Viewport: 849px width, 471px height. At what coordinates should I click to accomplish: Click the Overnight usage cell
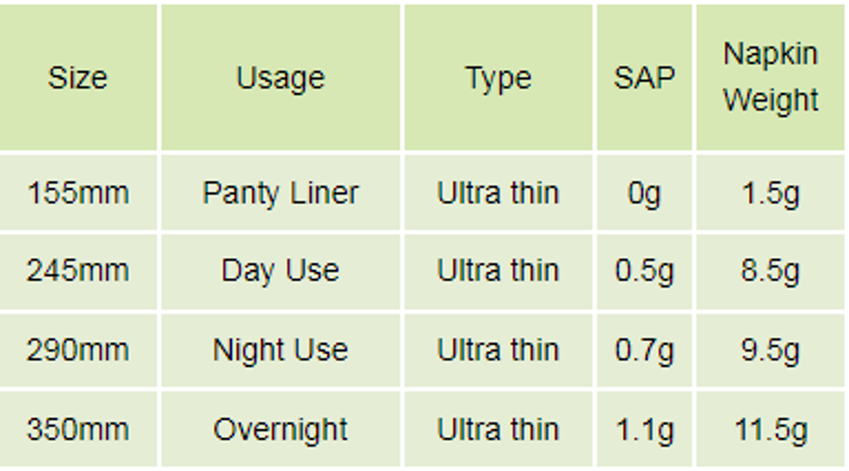pyautogui.click(x=280, y=430)
